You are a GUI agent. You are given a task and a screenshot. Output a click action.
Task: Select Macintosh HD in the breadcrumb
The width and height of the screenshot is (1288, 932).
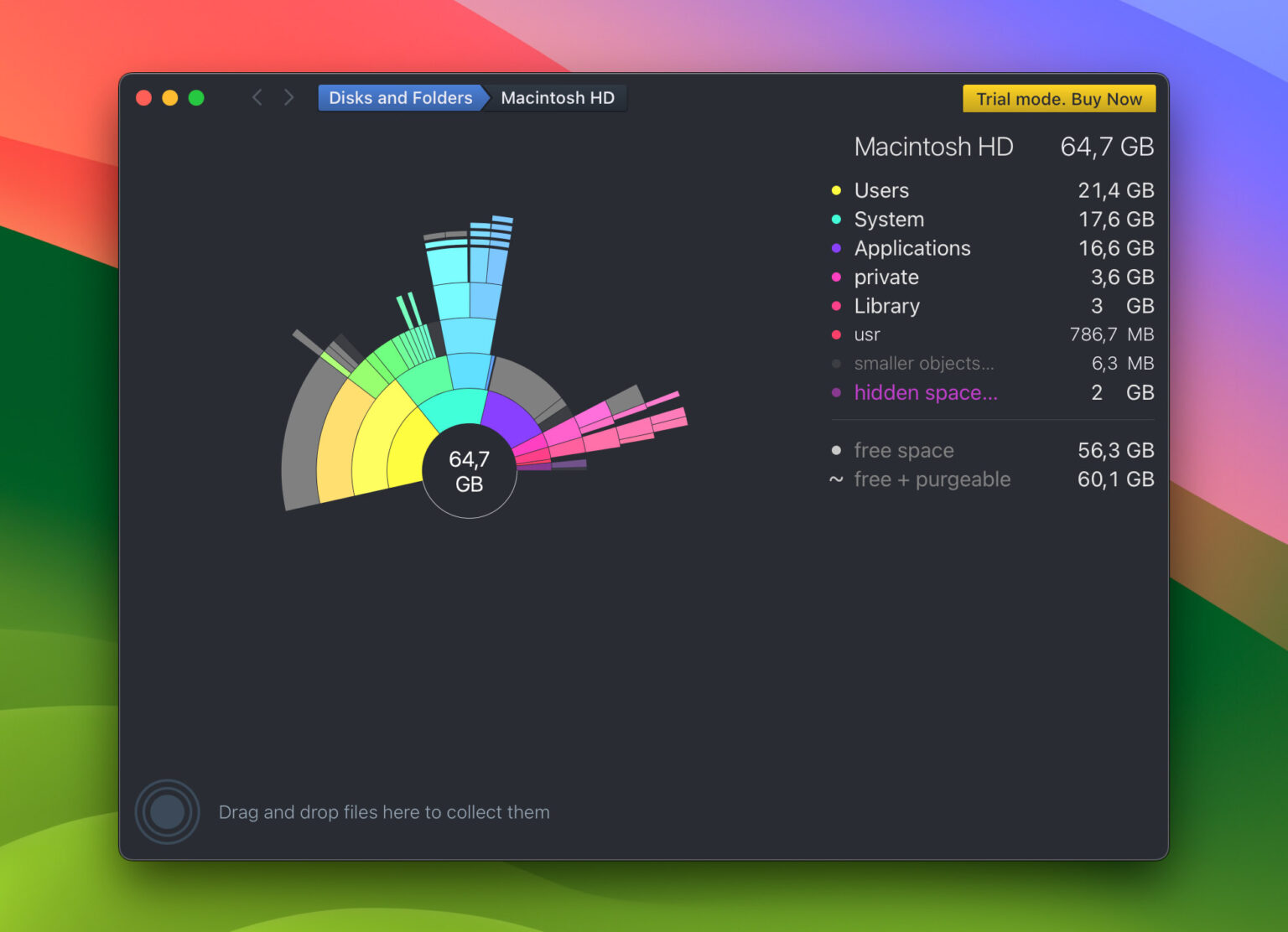[x=558, y=97]
